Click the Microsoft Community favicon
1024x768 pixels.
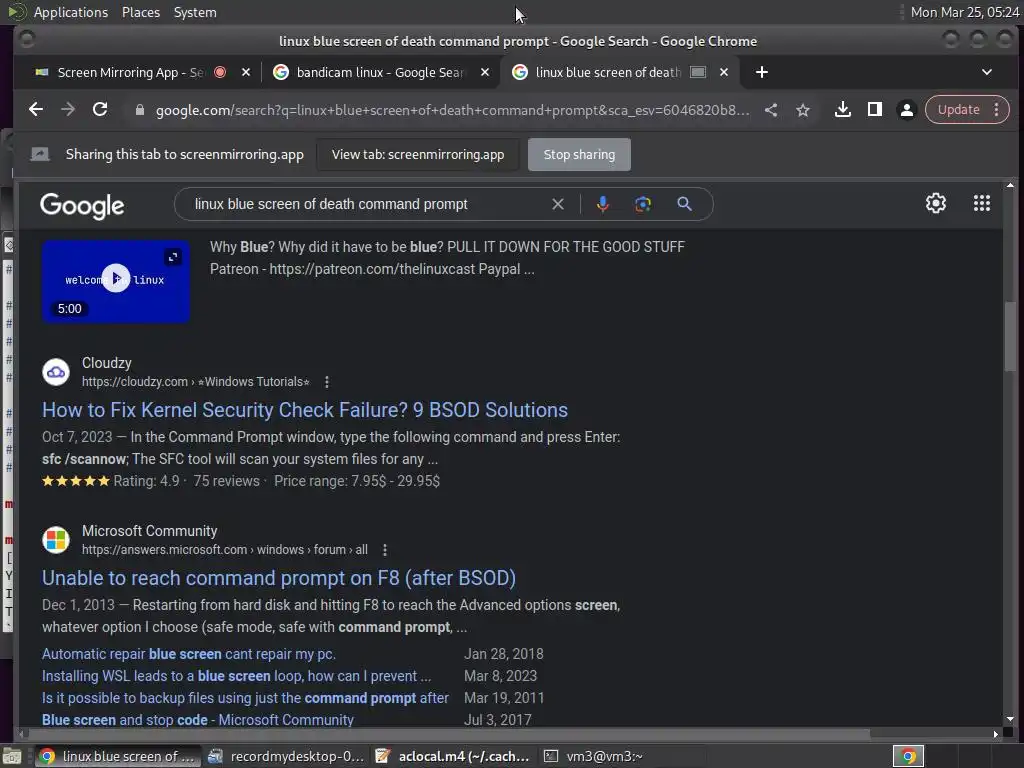(56, 540)
